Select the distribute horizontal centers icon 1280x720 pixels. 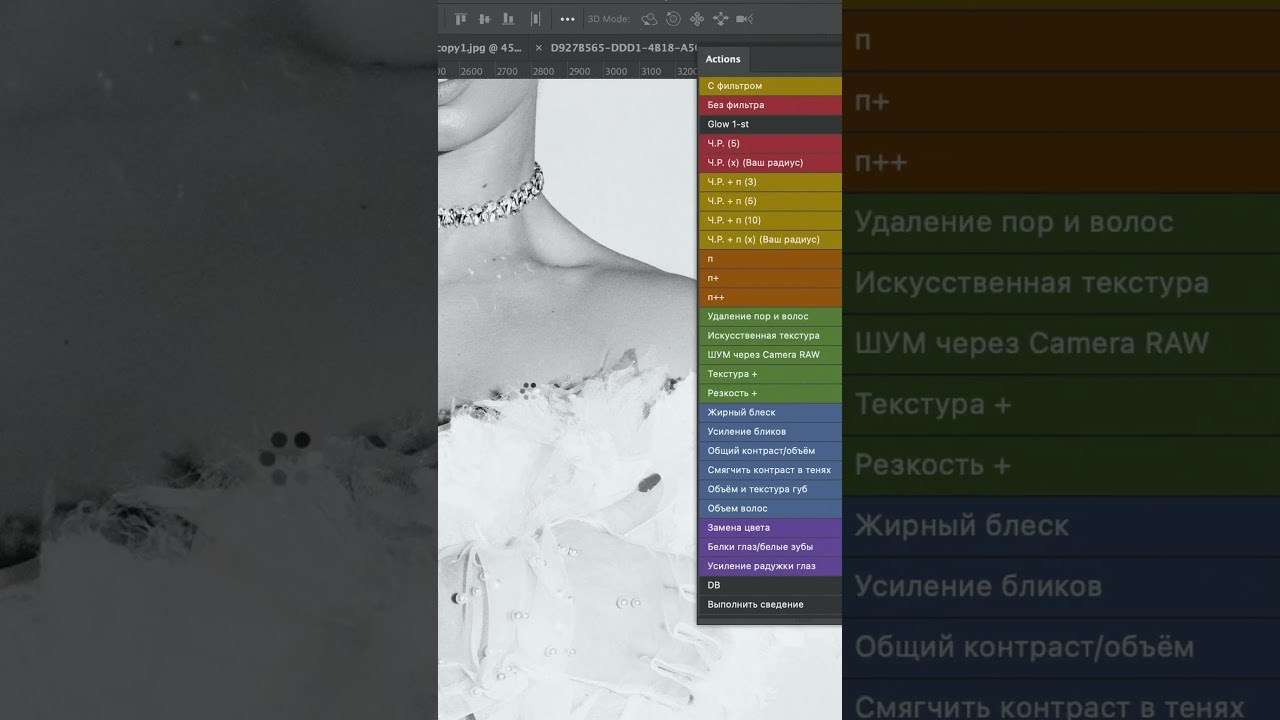coord(534,18)
